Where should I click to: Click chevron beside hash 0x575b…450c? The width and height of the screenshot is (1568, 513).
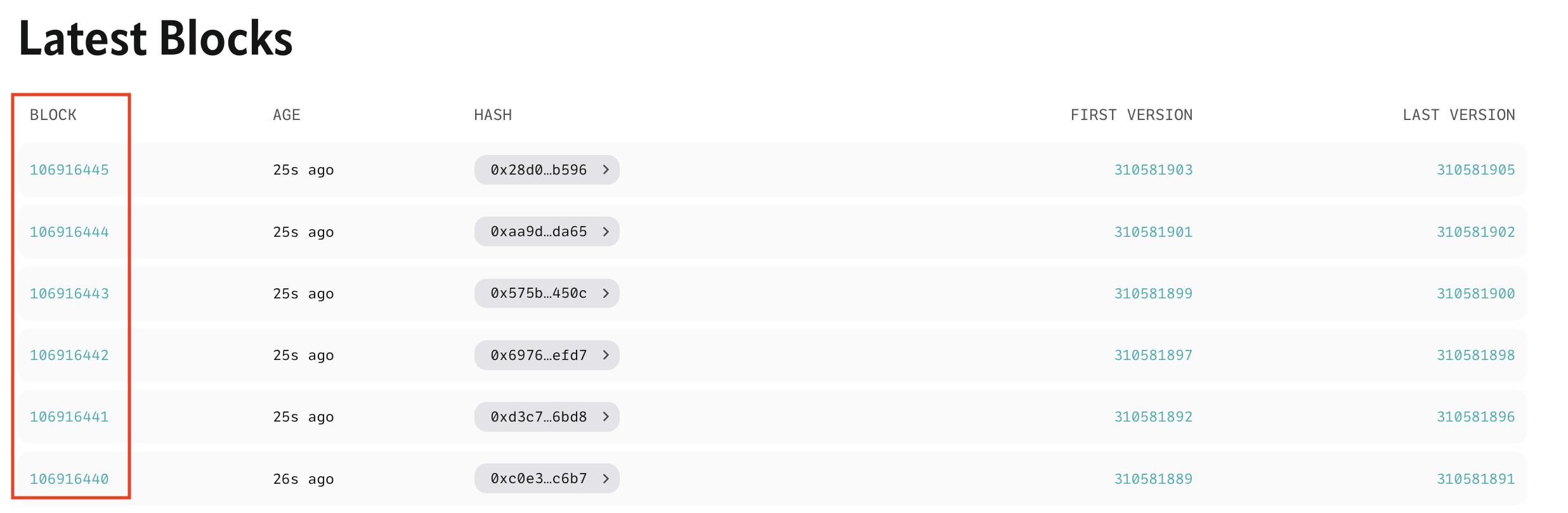pos(606,293)
